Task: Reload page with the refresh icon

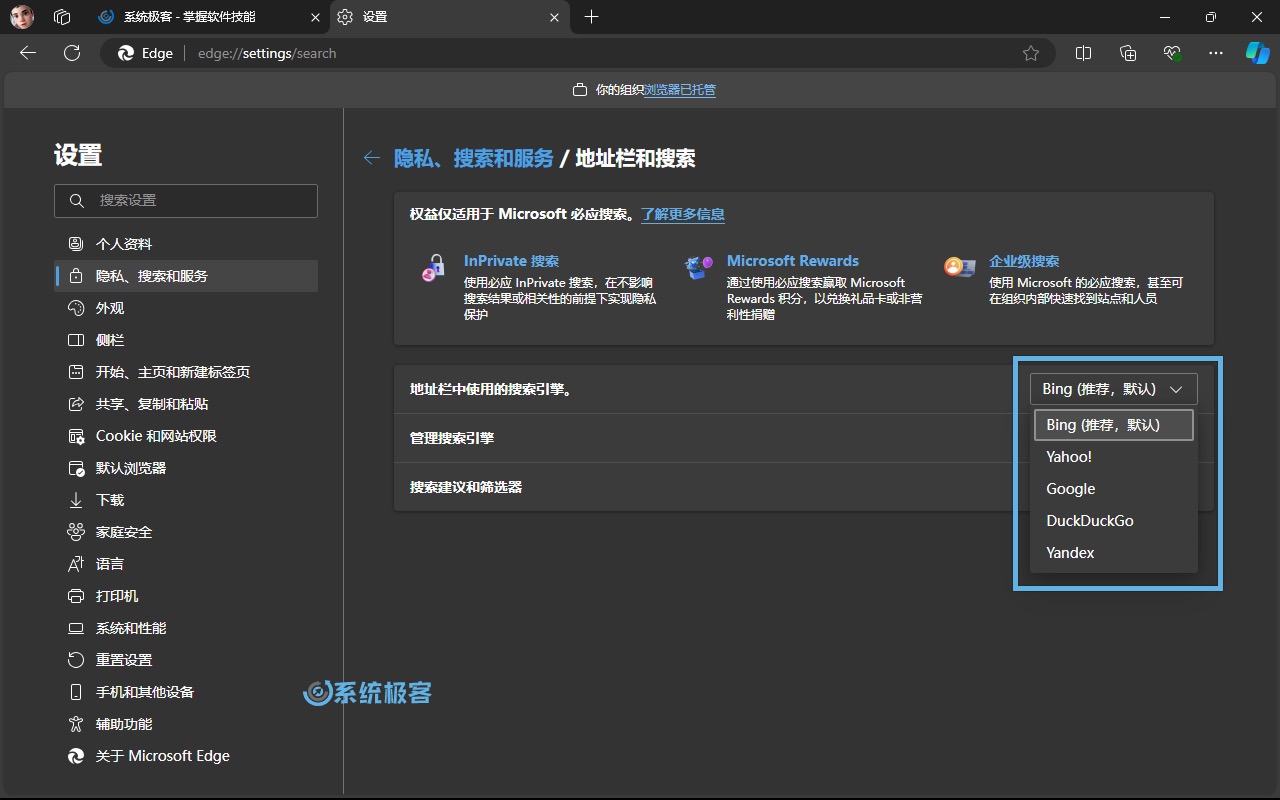Action: 72,53
